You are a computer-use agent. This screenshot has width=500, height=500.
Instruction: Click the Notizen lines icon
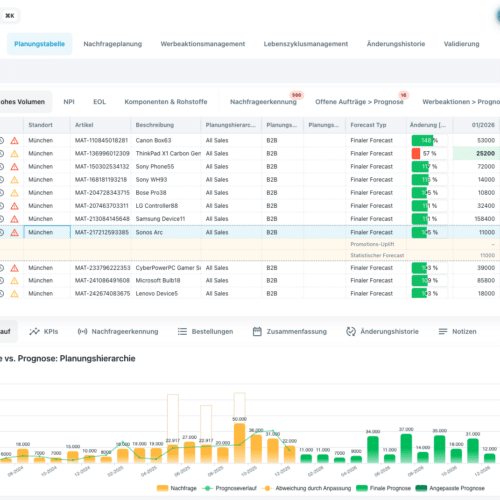[443, 331]
